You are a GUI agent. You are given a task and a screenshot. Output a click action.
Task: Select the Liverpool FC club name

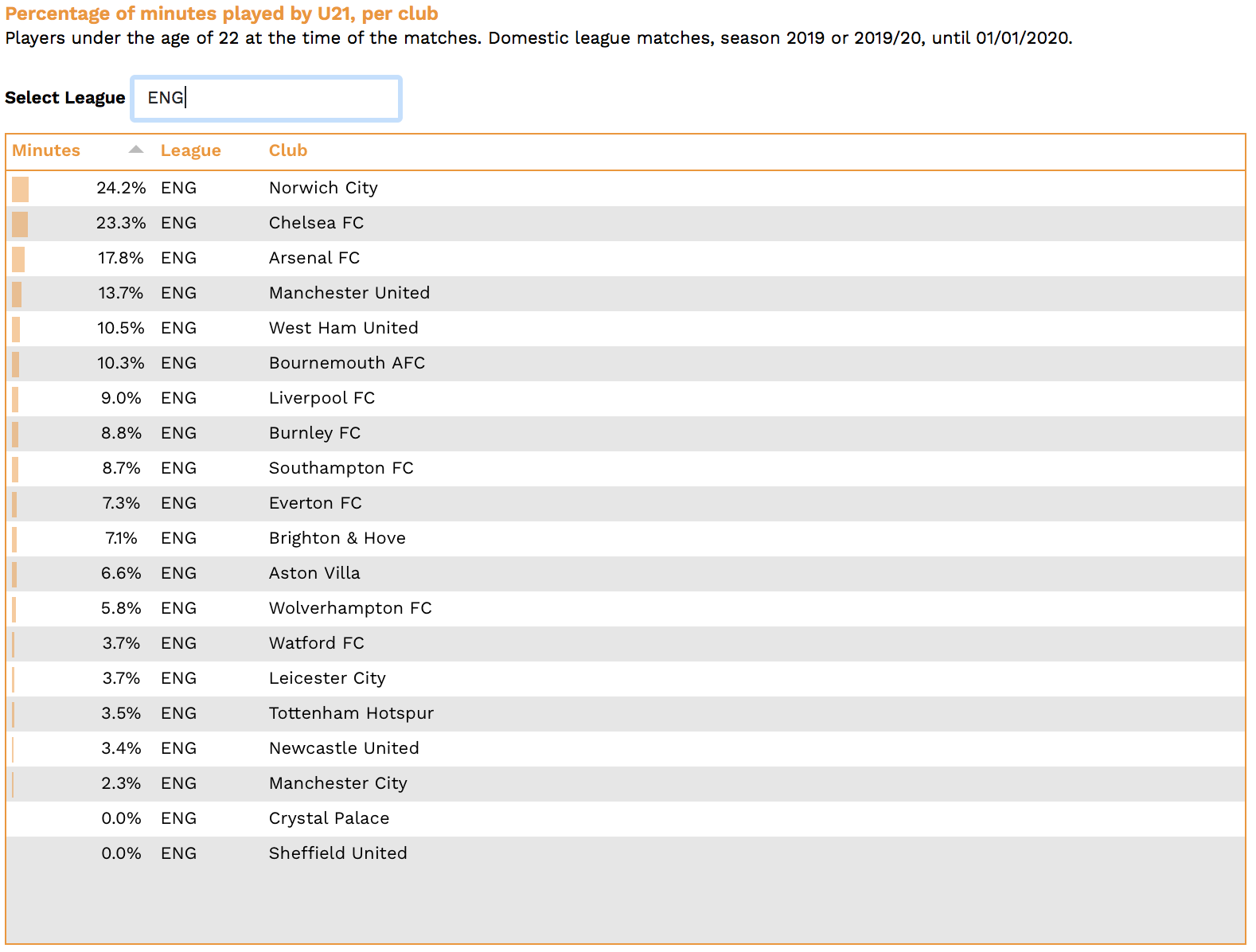322,398
